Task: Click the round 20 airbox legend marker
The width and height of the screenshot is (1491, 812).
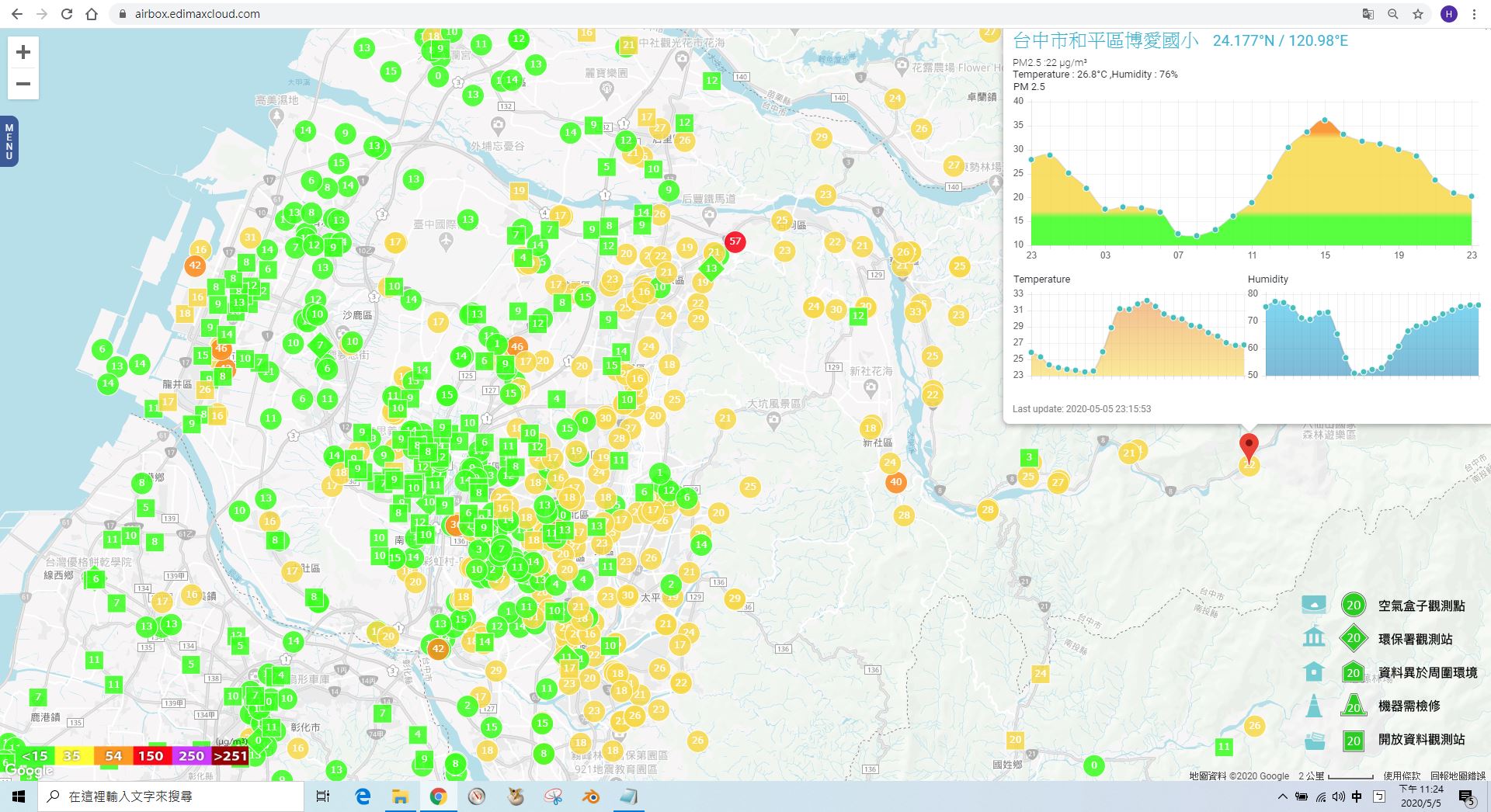Action: [1354, 605]
